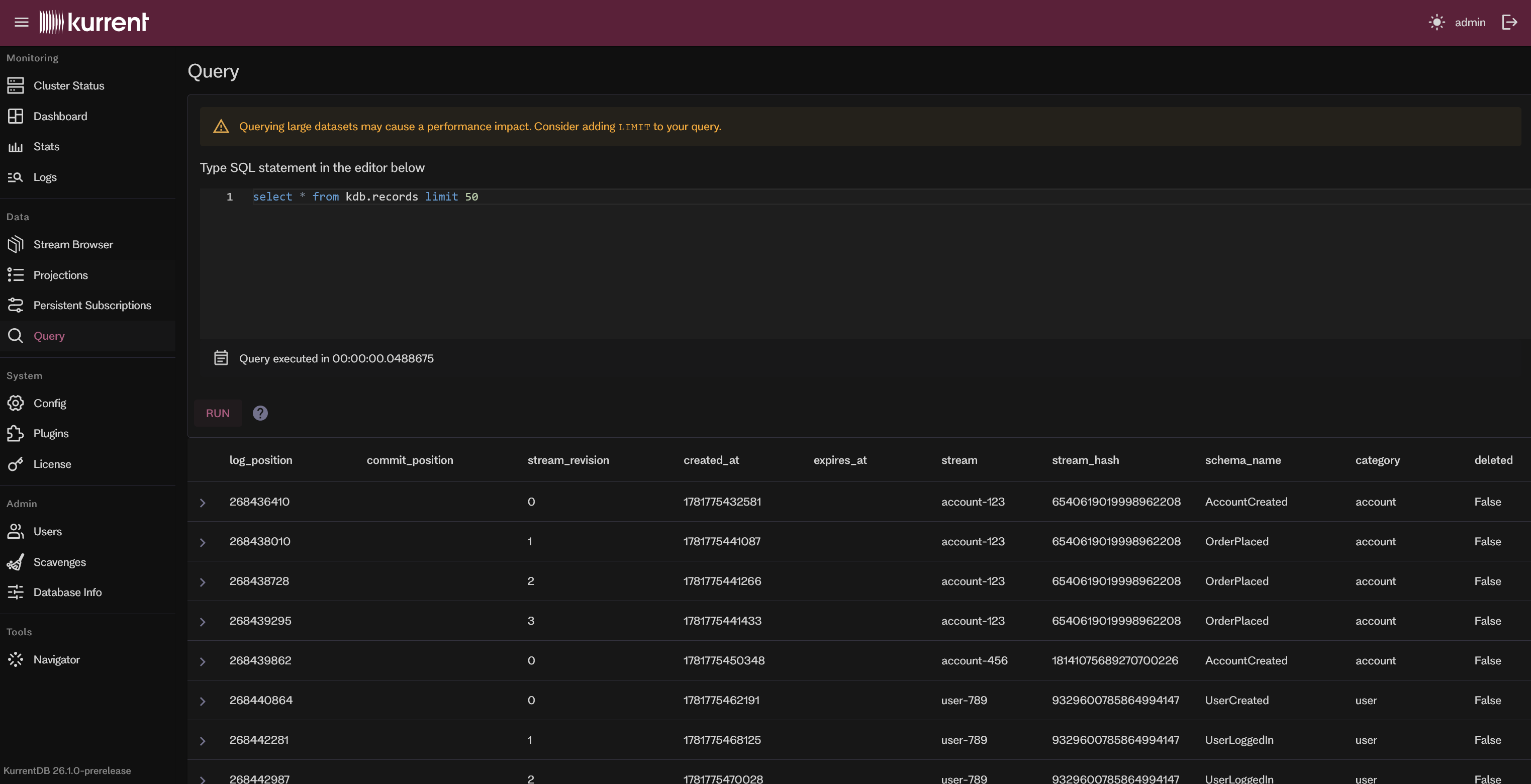This screenshot has height=784, width=1531.
Task: Click the Persistent Subscriptions icon
Action: 16,305
